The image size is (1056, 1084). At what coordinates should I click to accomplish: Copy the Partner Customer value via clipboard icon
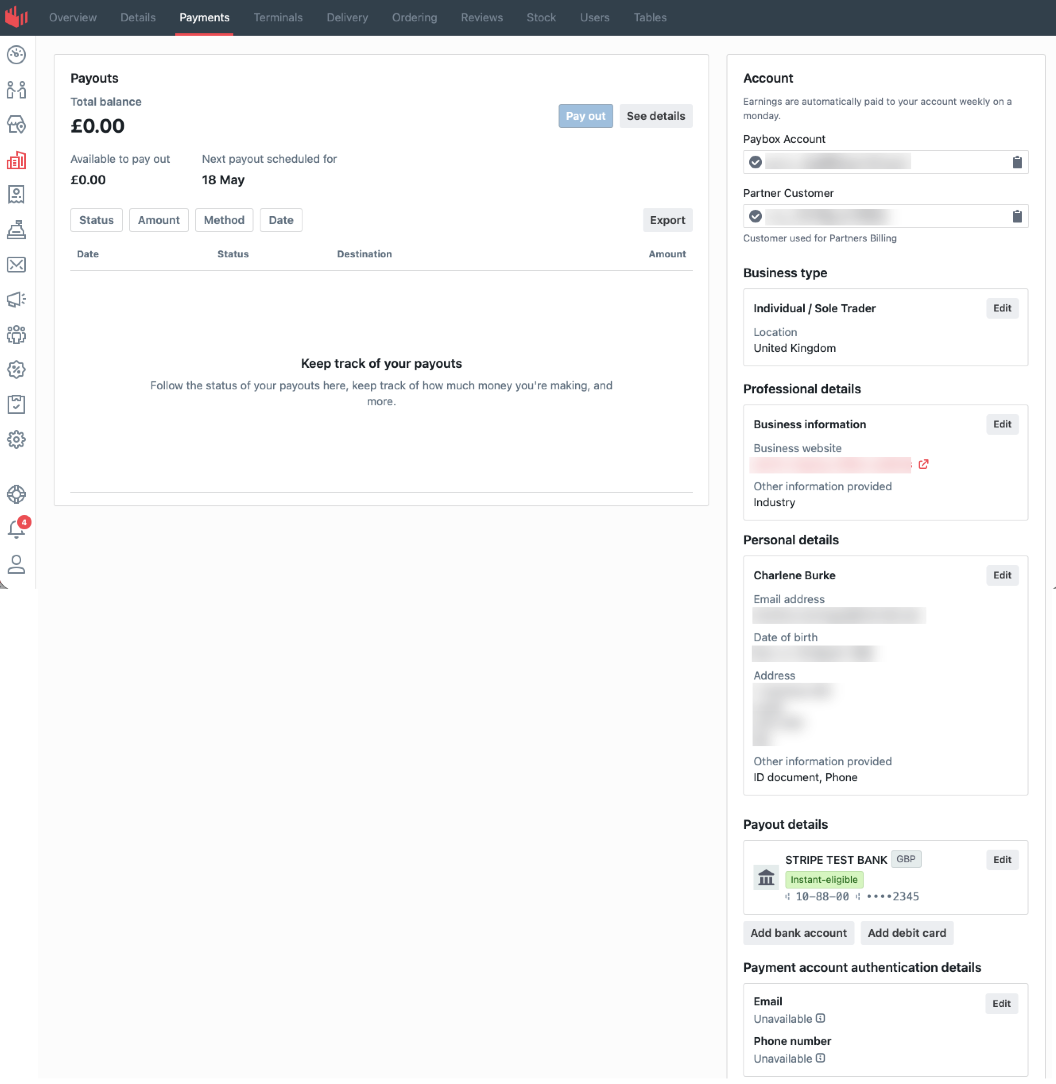[1017, 216]
